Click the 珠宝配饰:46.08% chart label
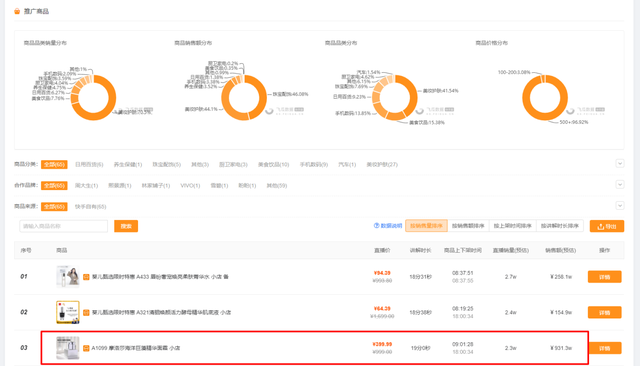Image resolution: width=640 pixels, height=366 pixels. coord(291,94)
